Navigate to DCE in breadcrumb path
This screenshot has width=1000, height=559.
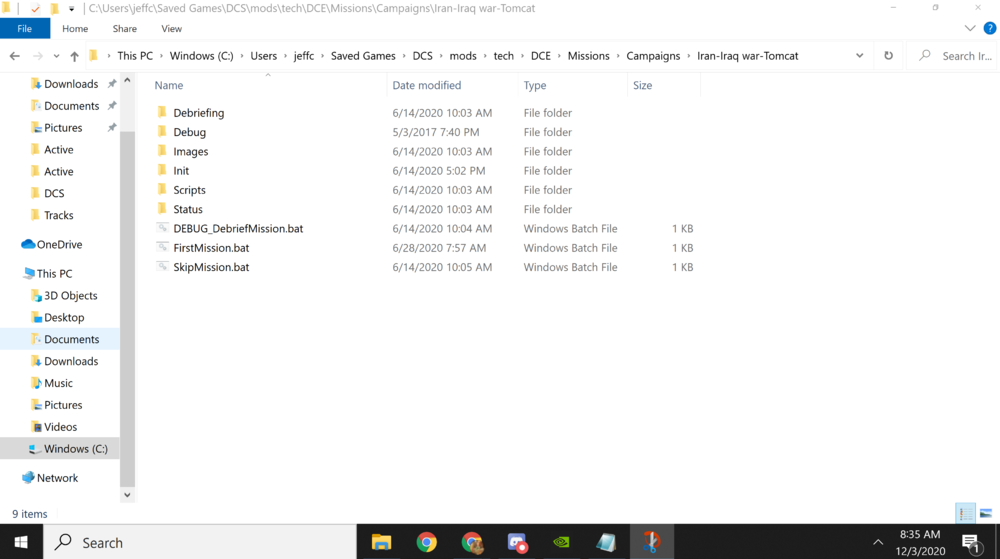(540, 56)
